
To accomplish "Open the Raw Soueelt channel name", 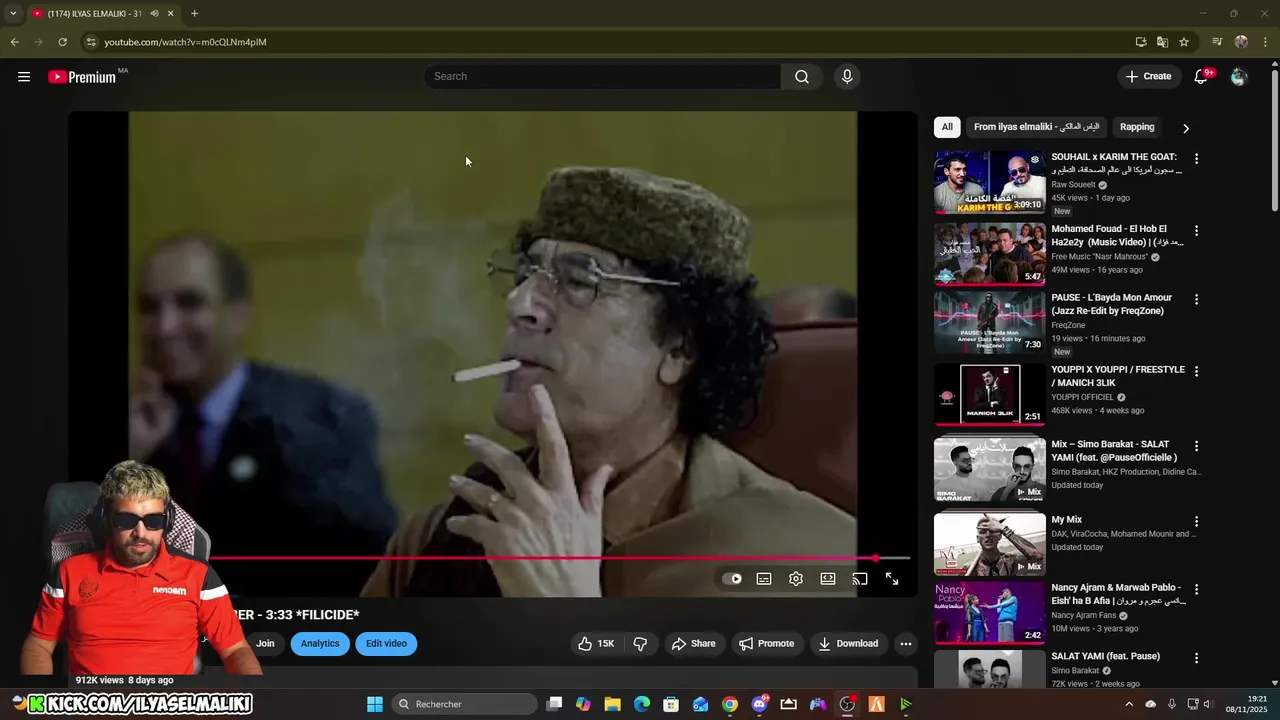I will pos(1073,185).
